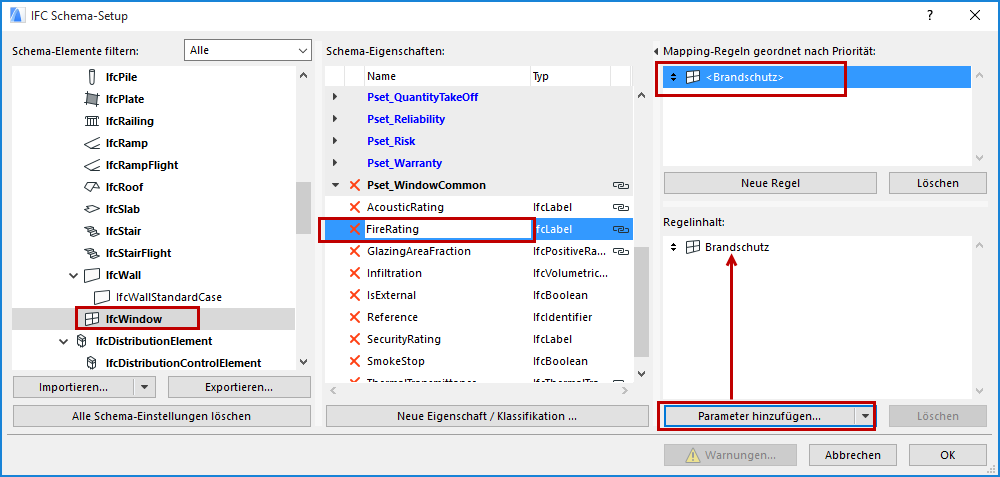
Task: Toggle the red X beside AcousticRating
Action: point(353,207)
